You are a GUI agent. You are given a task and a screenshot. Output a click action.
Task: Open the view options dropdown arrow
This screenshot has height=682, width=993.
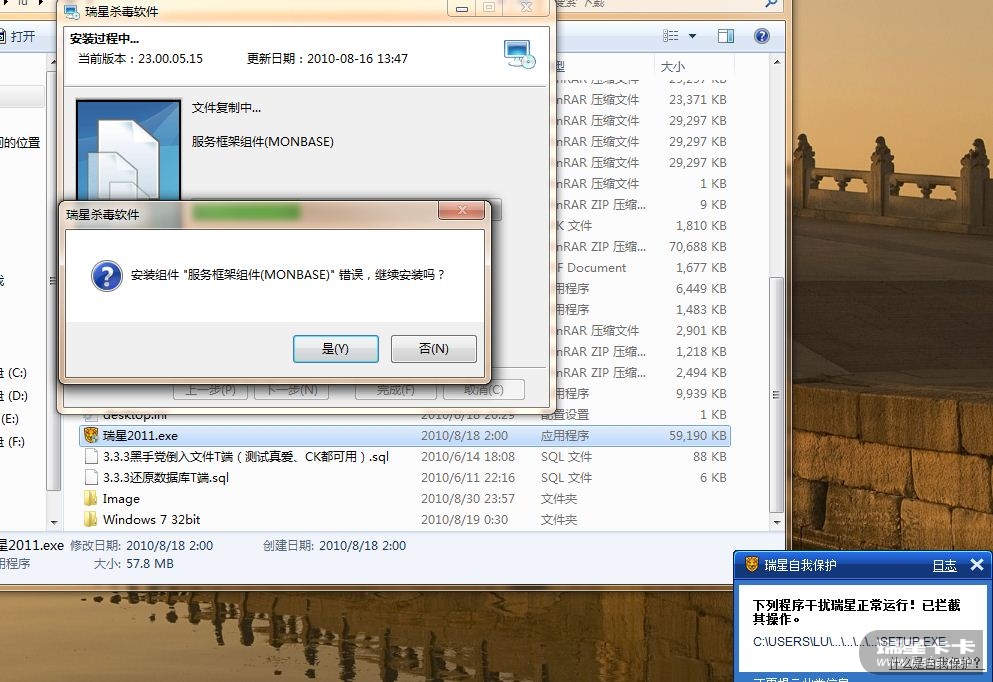click(x=692, y=36)
